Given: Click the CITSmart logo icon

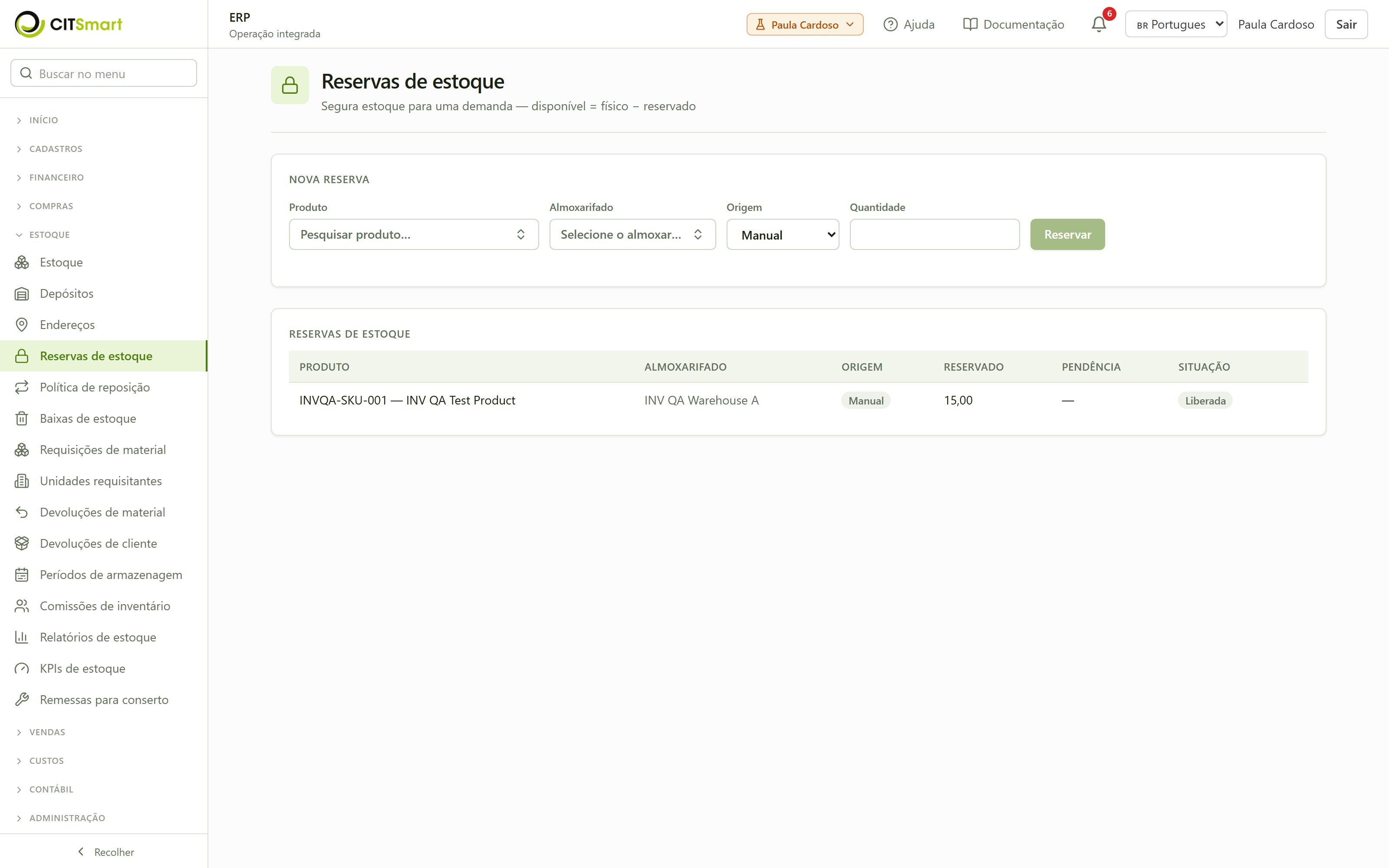Looking at the screenshot, I should point(29,24).
